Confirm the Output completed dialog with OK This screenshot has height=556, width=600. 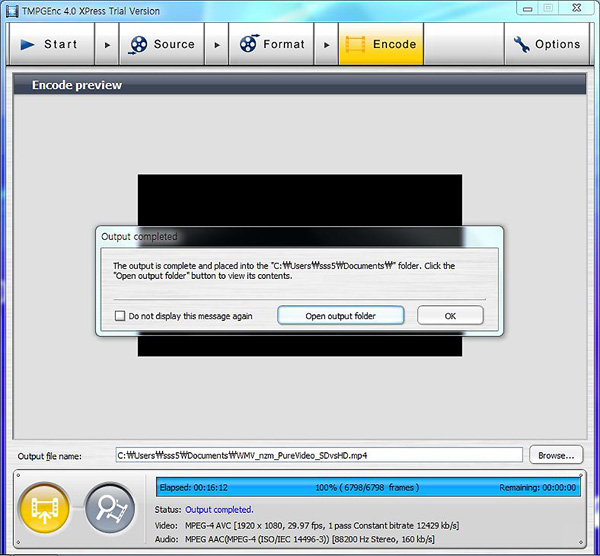click(x=450, y=316)
